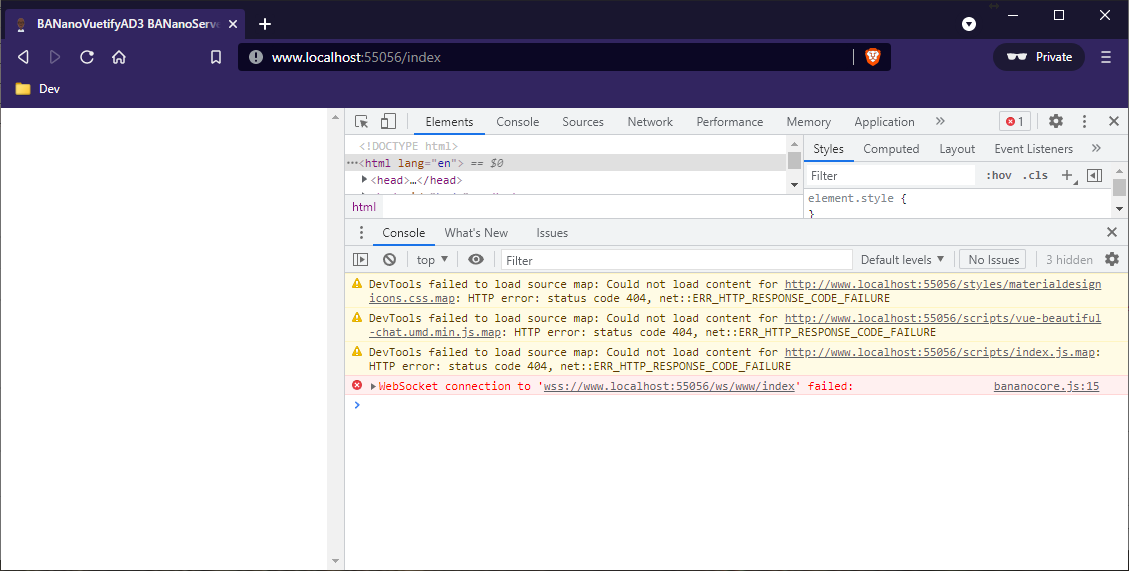
Task: Add new style rule plus icon
Action: (x=1068, y=176)
